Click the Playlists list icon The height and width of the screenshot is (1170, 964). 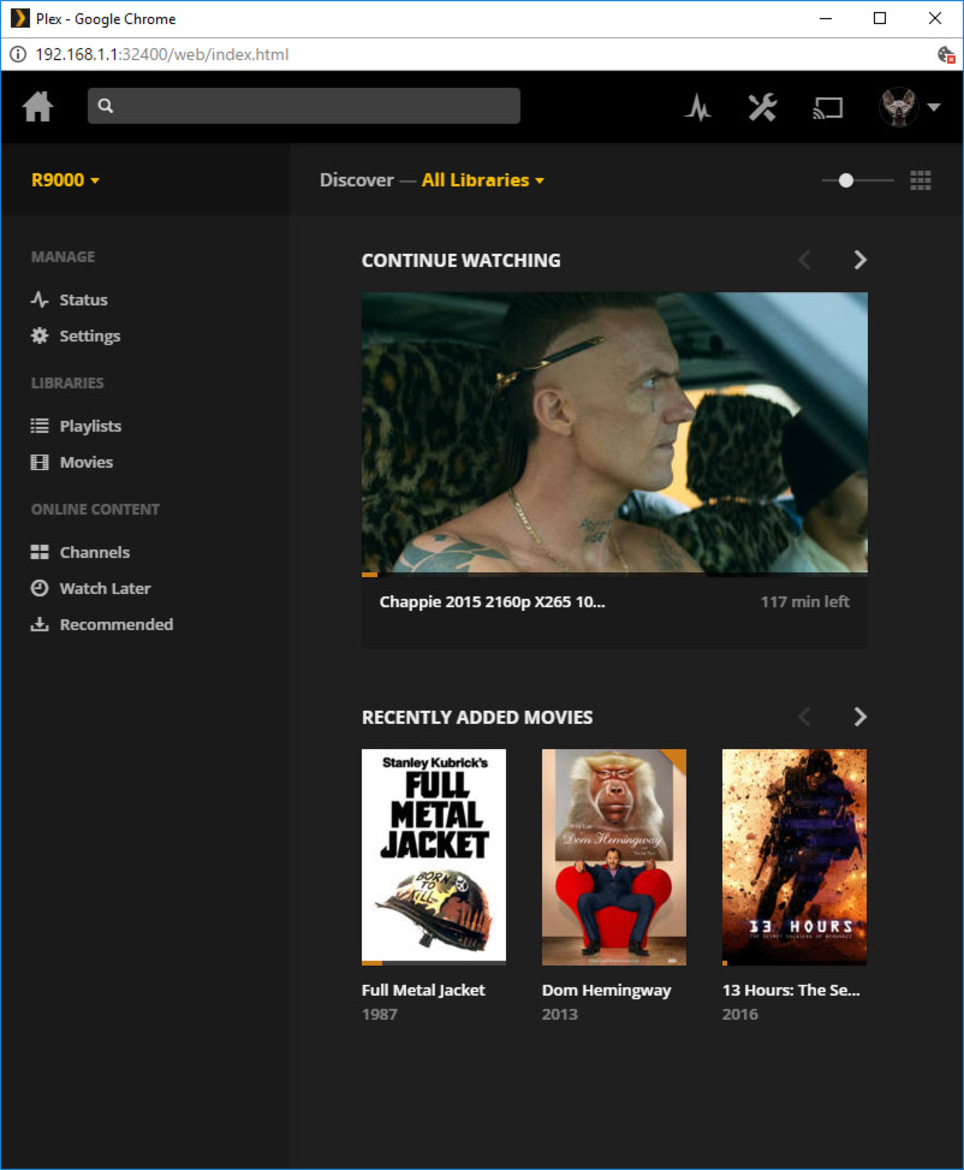tap(40, 426)
